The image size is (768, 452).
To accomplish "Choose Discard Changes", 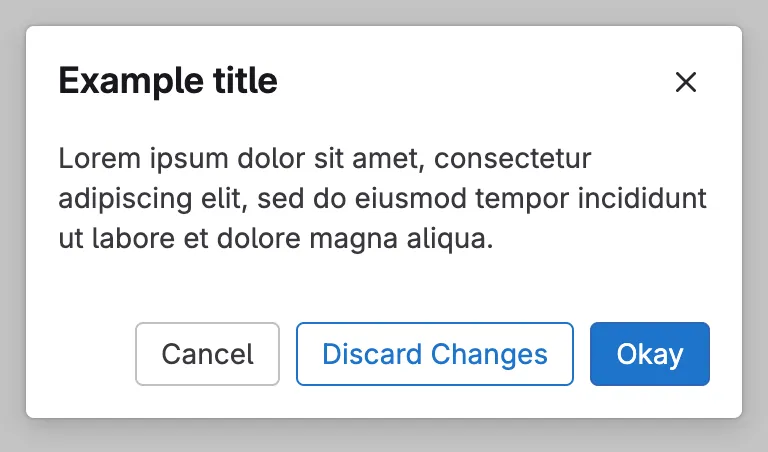I will [434, 354].
